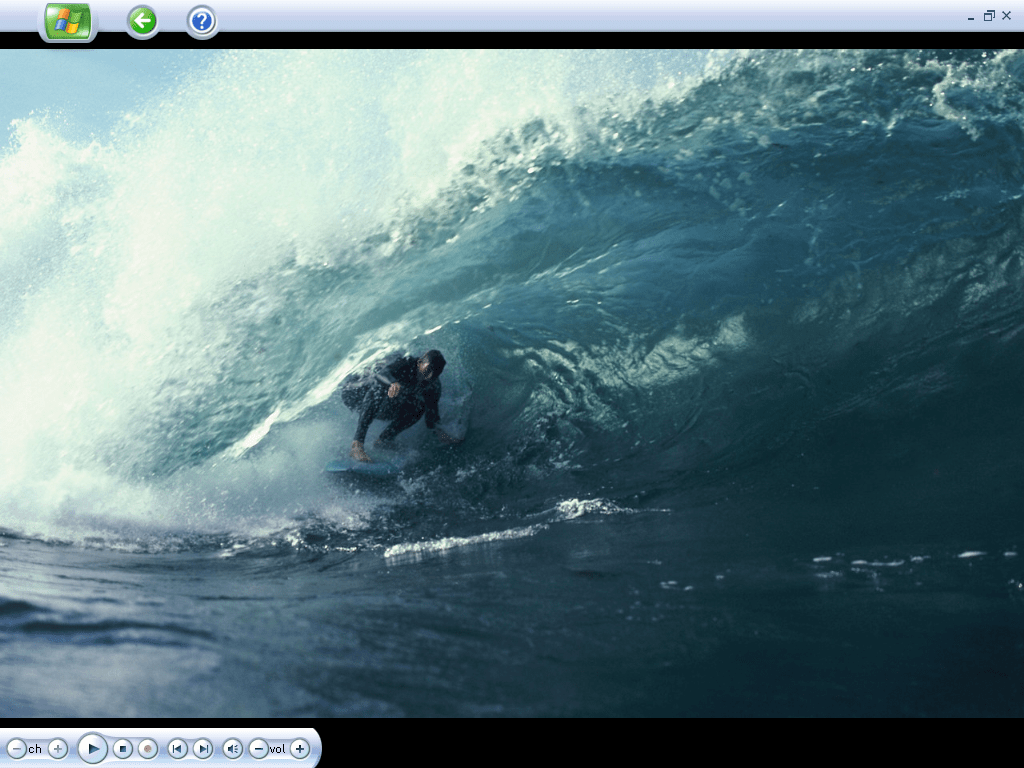Increase volume with the plus button
1024x768 pixels.
pos(299,748)
